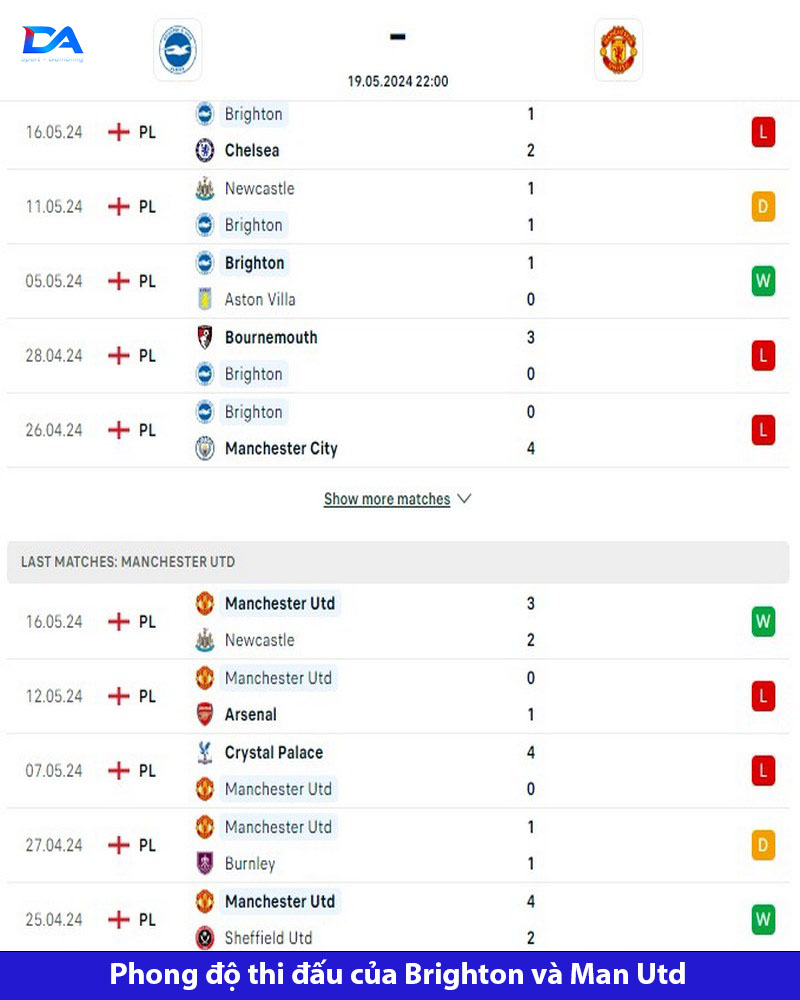Click the Crystal Palace badge icon
800x1000 pixels.
[205, 753]
